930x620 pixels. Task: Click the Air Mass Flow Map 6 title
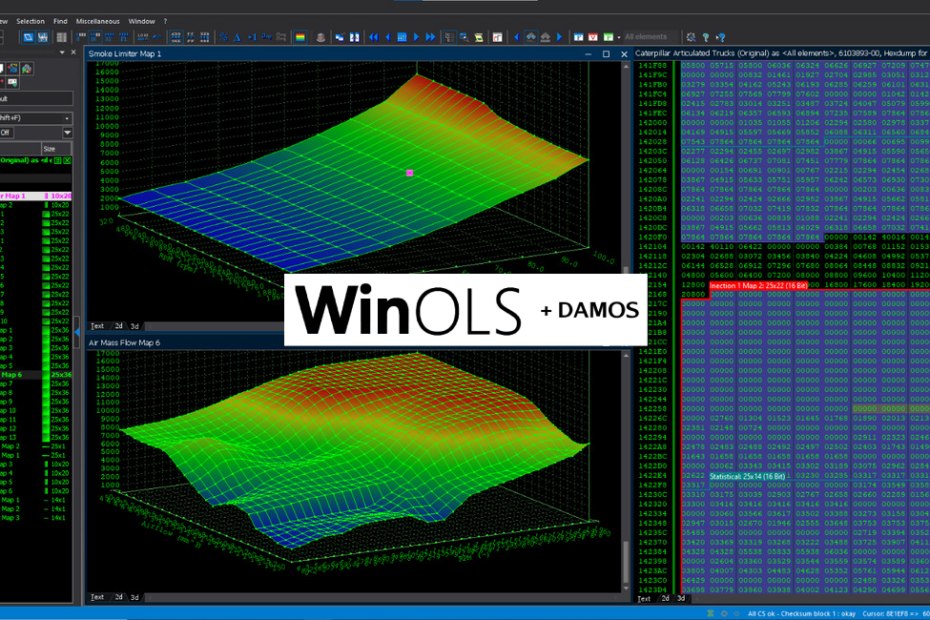pos(125,343)
